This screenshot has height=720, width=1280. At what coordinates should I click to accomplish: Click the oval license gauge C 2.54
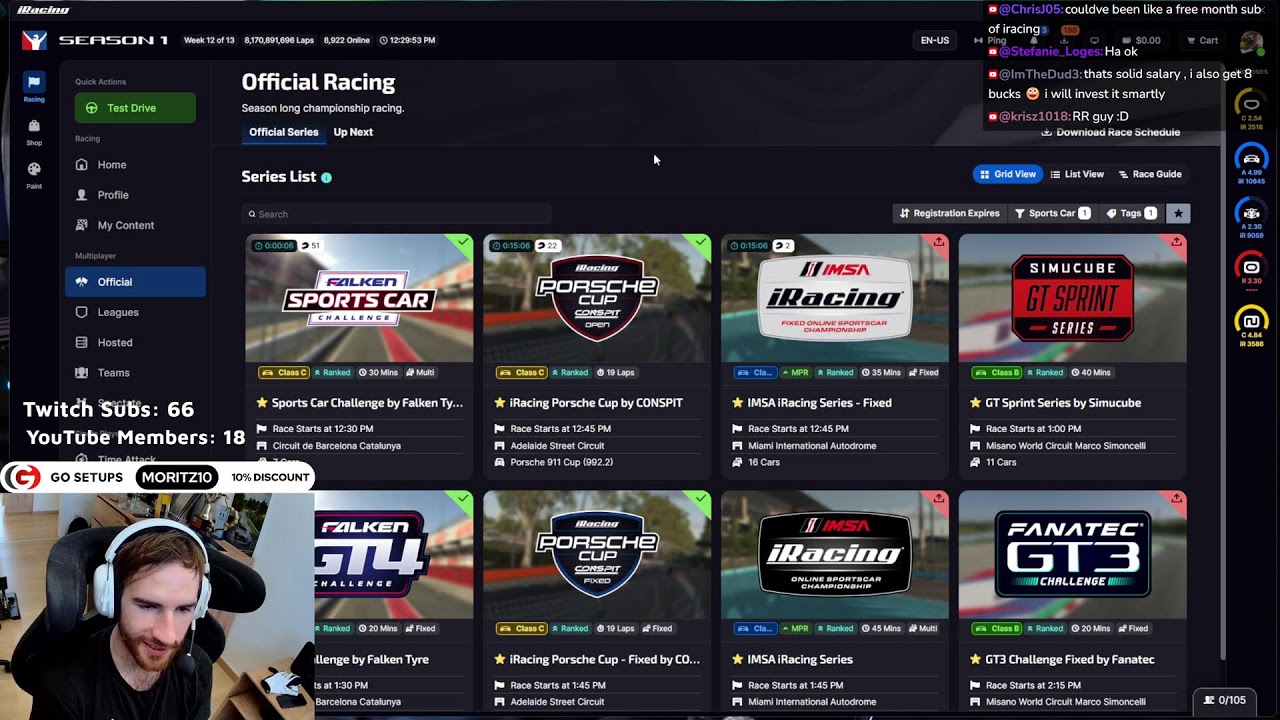coord(1251,110)
